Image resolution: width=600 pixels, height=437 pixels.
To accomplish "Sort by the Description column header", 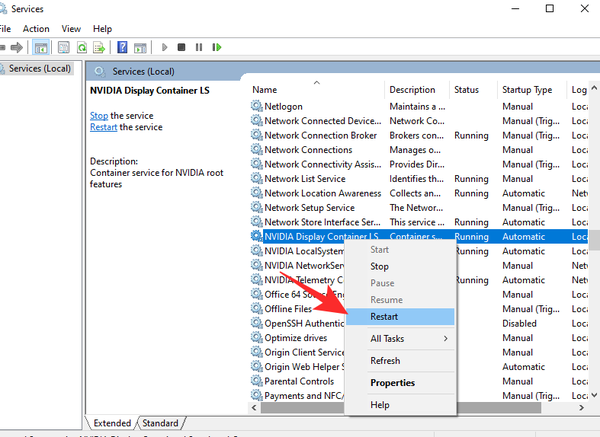I will 416,90.
